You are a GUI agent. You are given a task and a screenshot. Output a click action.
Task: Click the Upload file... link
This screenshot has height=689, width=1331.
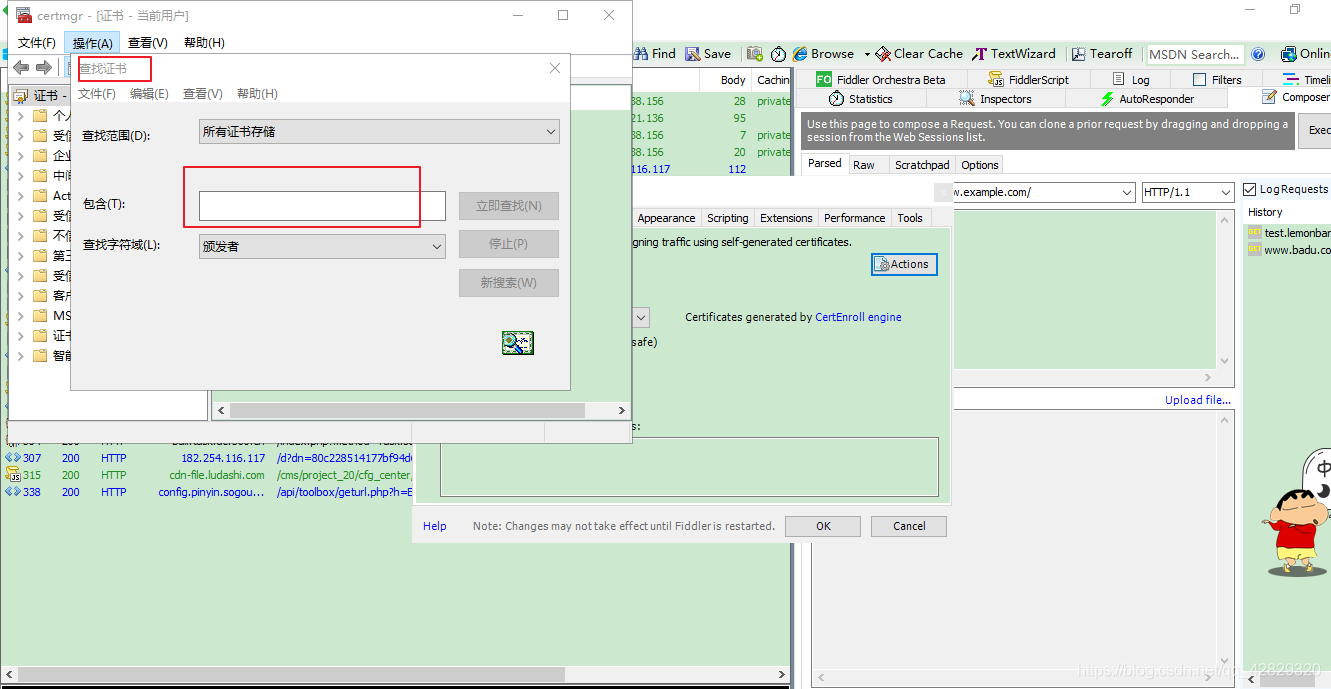1198,400
